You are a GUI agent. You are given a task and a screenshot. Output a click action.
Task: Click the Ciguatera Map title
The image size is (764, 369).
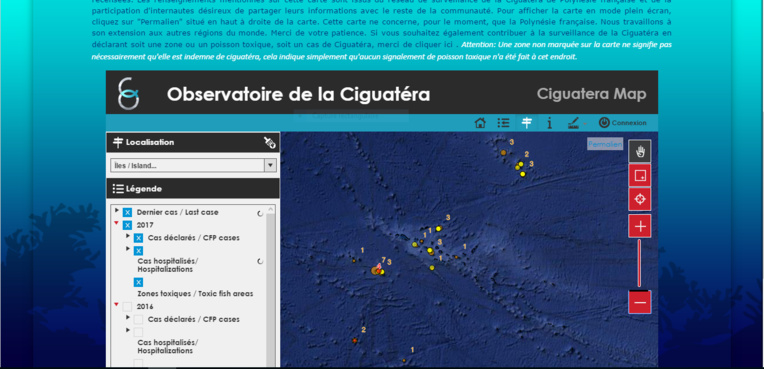[592, 94]
